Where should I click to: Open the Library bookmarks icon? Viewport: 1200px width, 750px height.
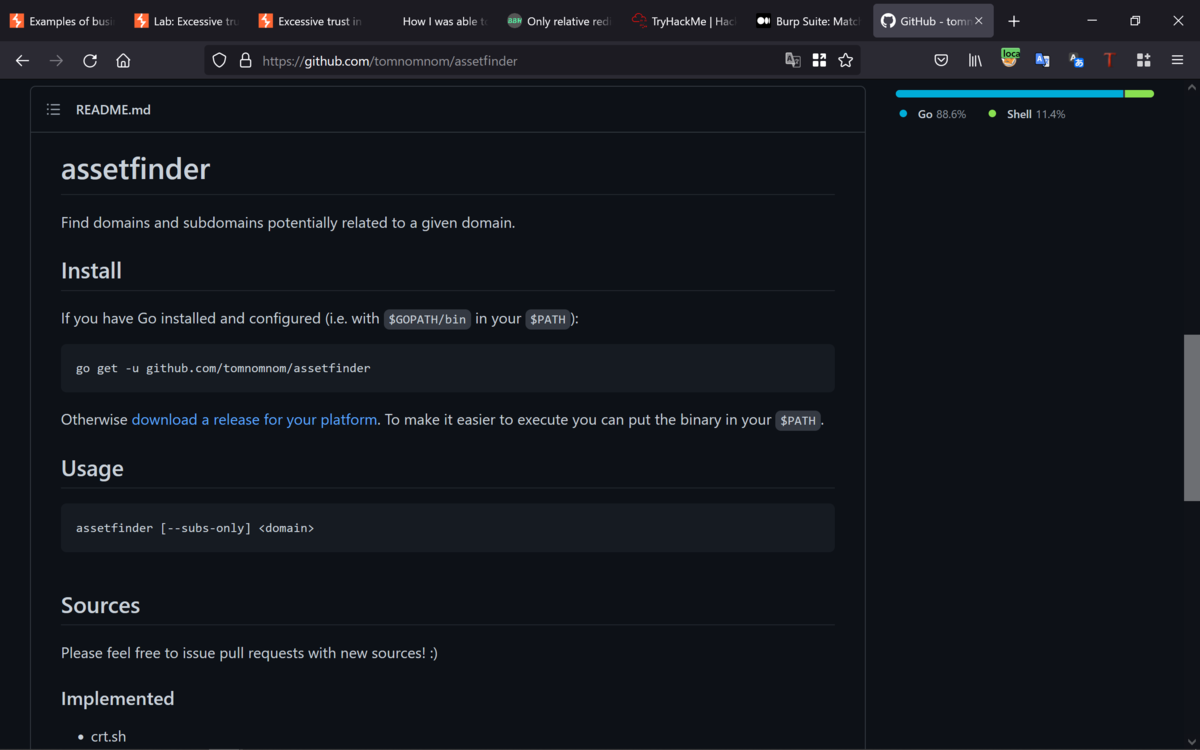pyautogui.click(x=975, y=60)
